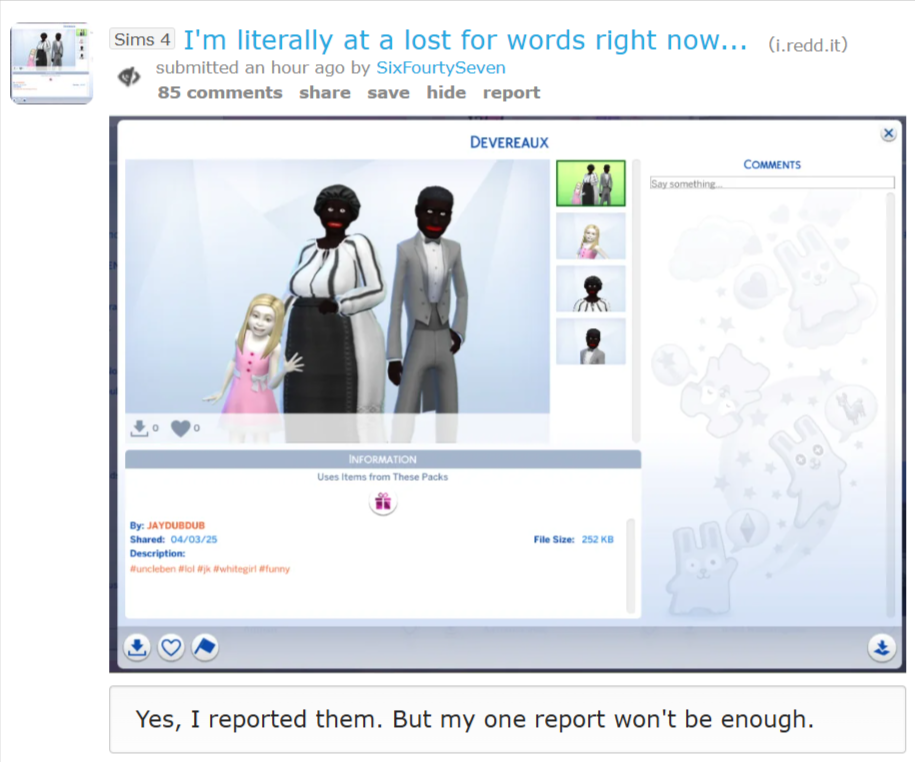This screenshot has width=915, height=762.
Task: Open the i.redd.it domain link
Action: 808,44
